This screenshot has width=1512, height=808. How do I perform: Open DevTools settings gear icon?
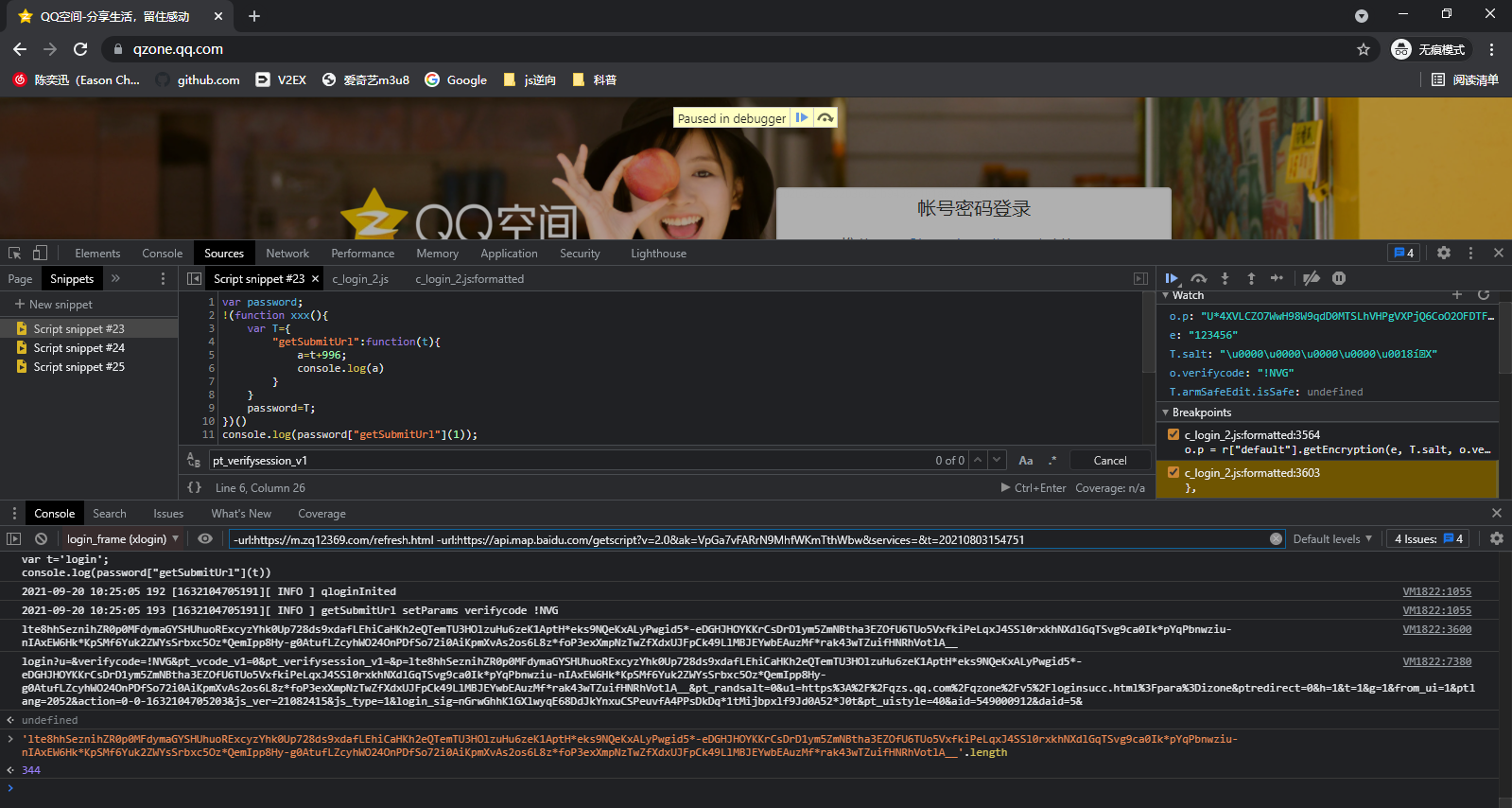(1444, 253)
